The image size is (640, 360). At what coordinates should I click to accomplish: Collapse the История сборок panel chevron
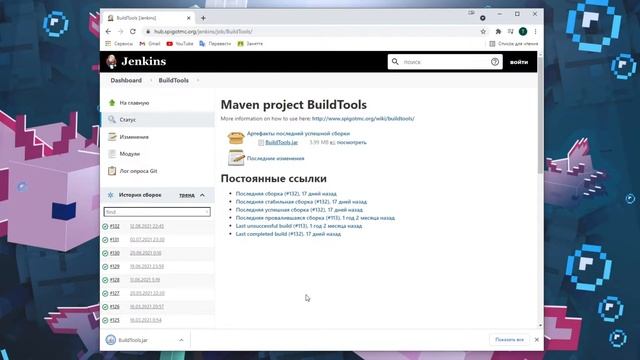click(202, 196)
